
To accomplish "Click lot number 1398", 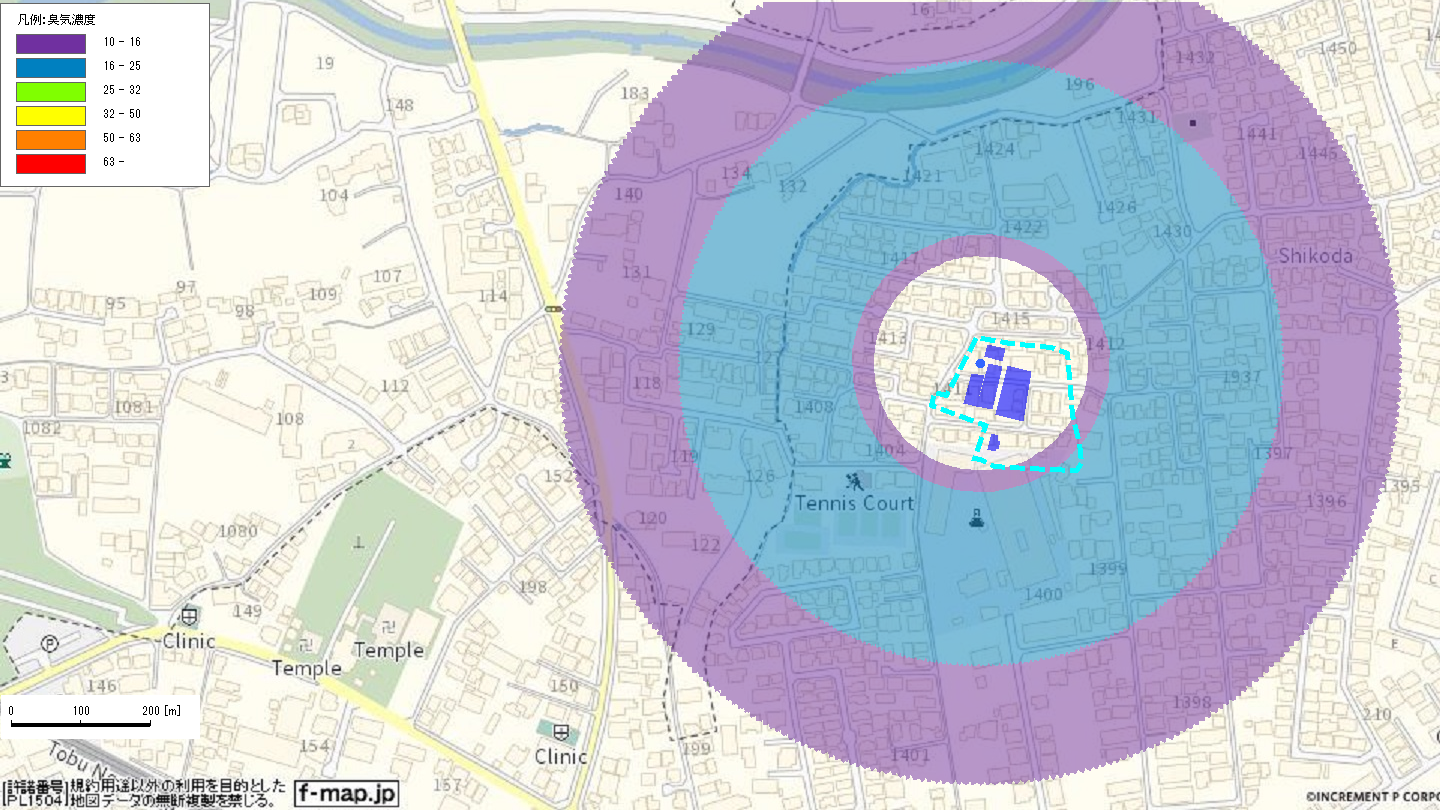I will tap(1192, 702).
